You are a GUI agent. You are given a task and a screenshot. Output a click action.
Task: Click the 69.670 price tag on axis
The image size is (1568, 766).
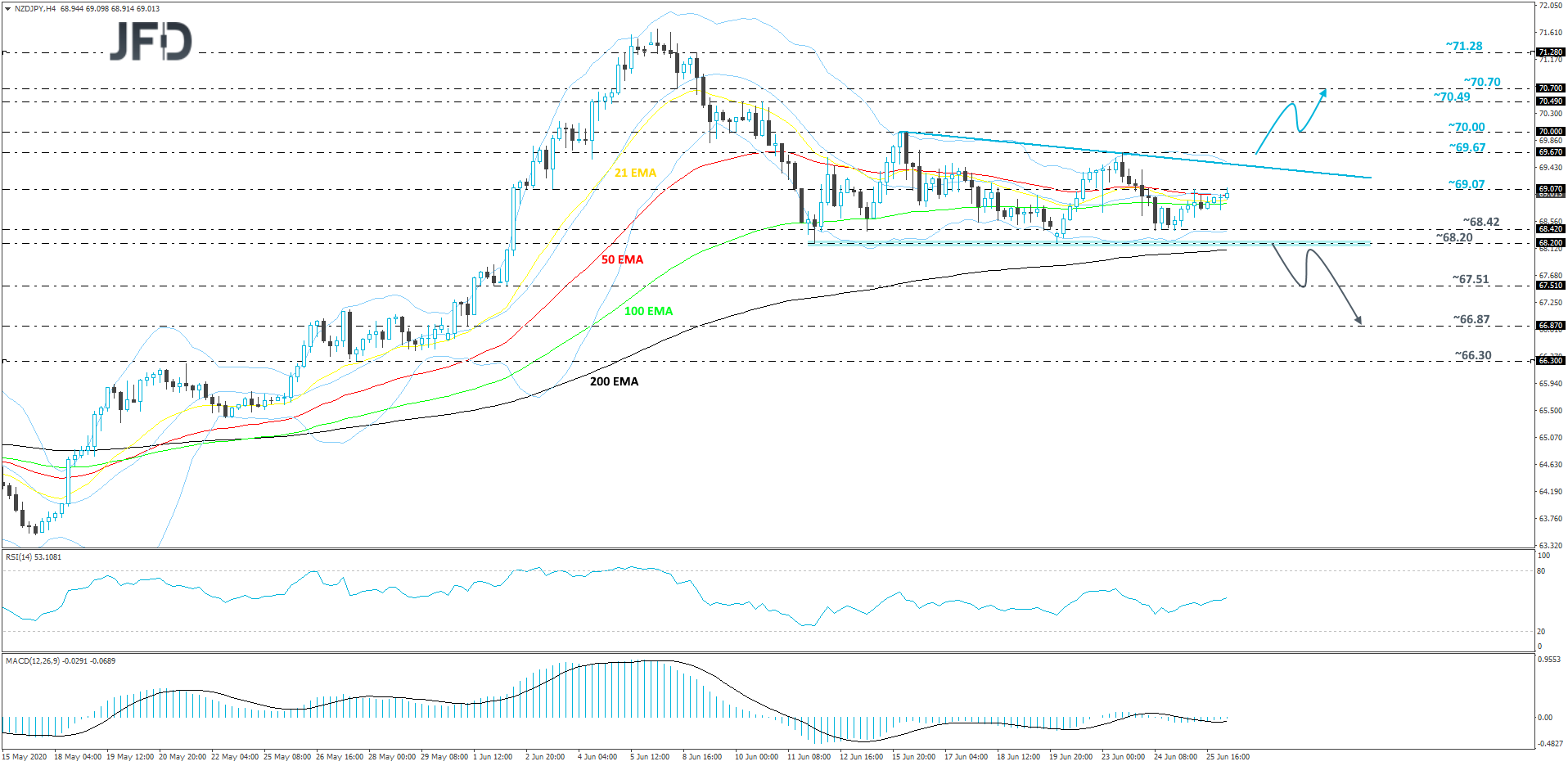1550,152
